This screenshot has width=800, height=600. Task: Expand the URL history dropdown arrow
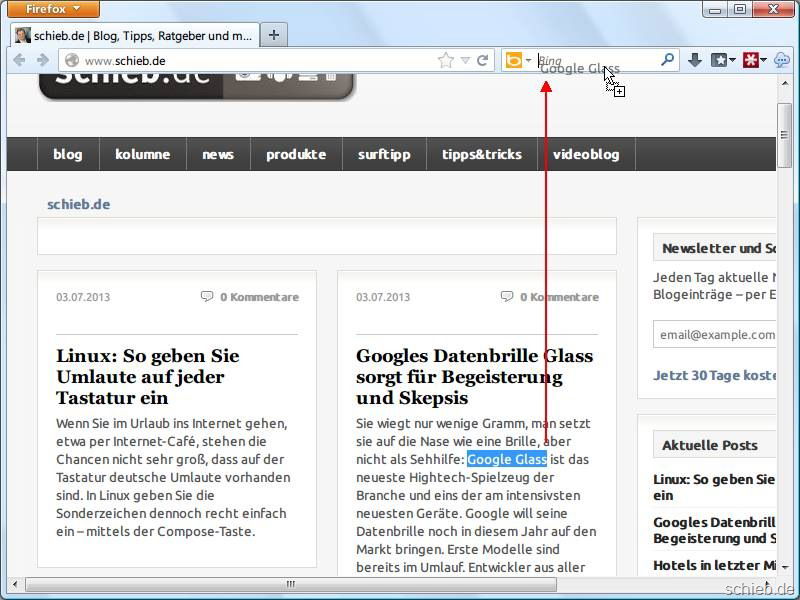(465, 61)
